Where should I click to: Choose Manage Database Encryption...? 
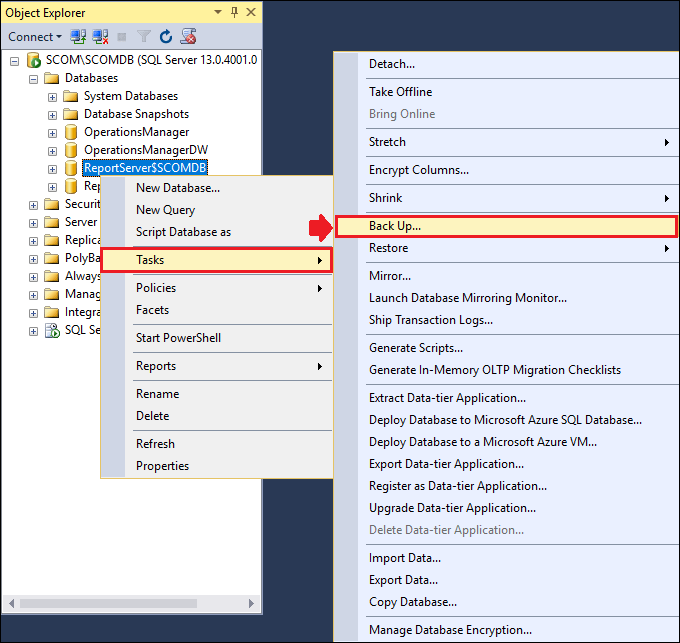(506, 630)
